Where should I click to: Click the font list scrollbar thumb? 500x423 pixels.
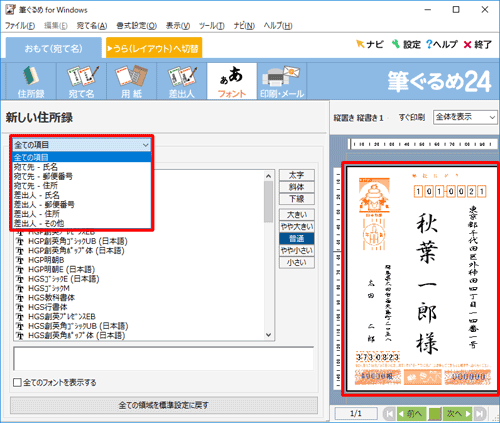[x=268, y=202]
